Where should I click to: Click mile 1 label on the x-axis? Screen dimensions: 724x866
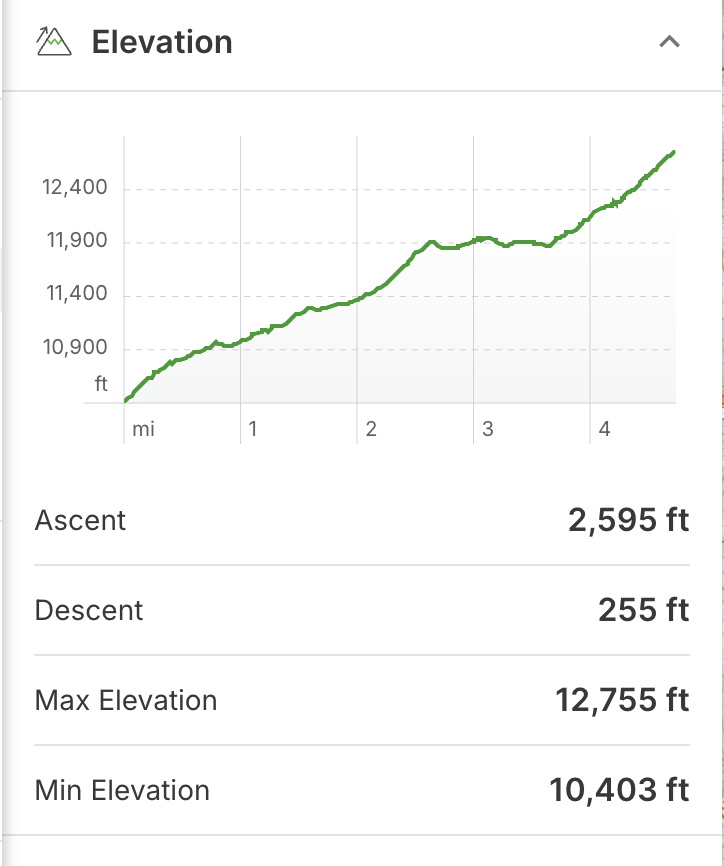tap(254, 429)
